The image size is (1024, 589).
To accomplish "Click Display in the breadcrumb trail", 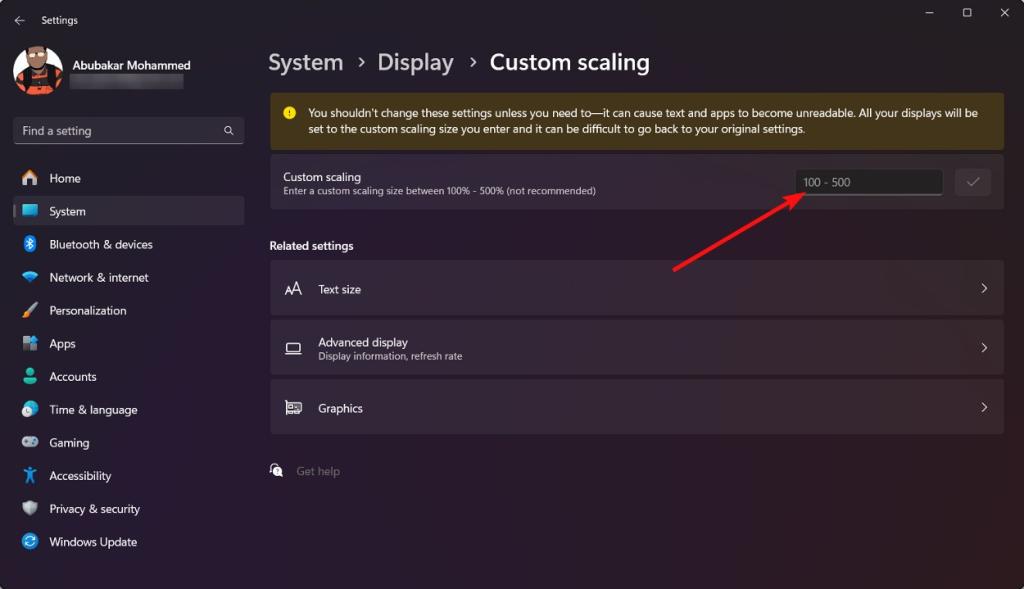I will point(415,62).
